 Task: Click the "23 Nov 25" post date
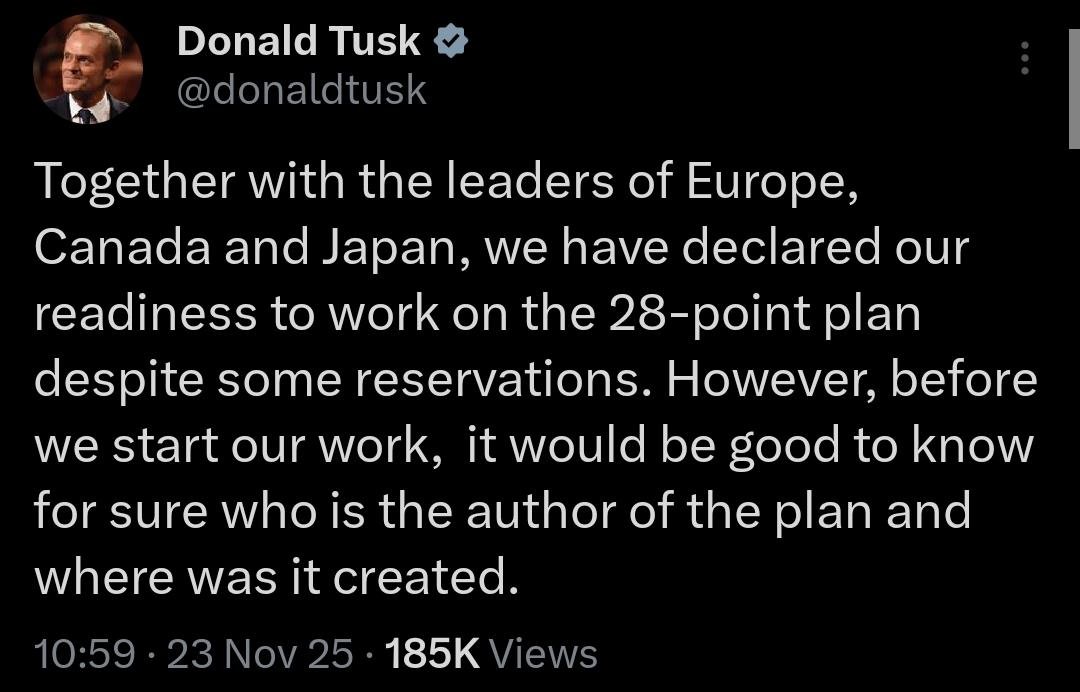[260, 654]
